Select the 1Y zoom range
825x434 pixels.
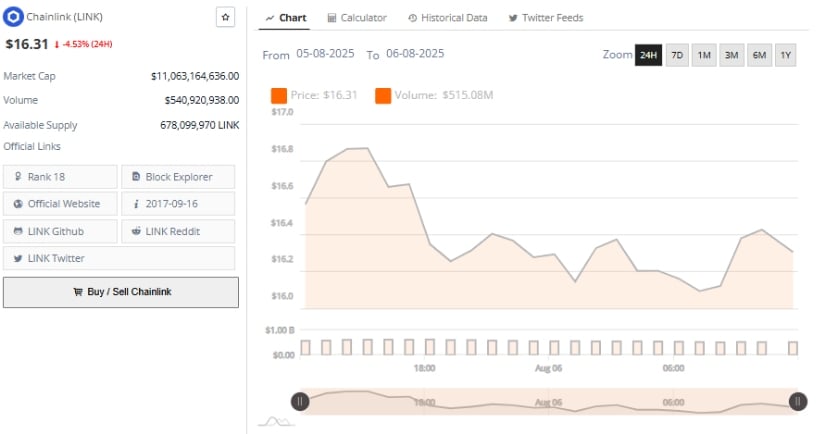pyautogui.click(x=786, y=55)
